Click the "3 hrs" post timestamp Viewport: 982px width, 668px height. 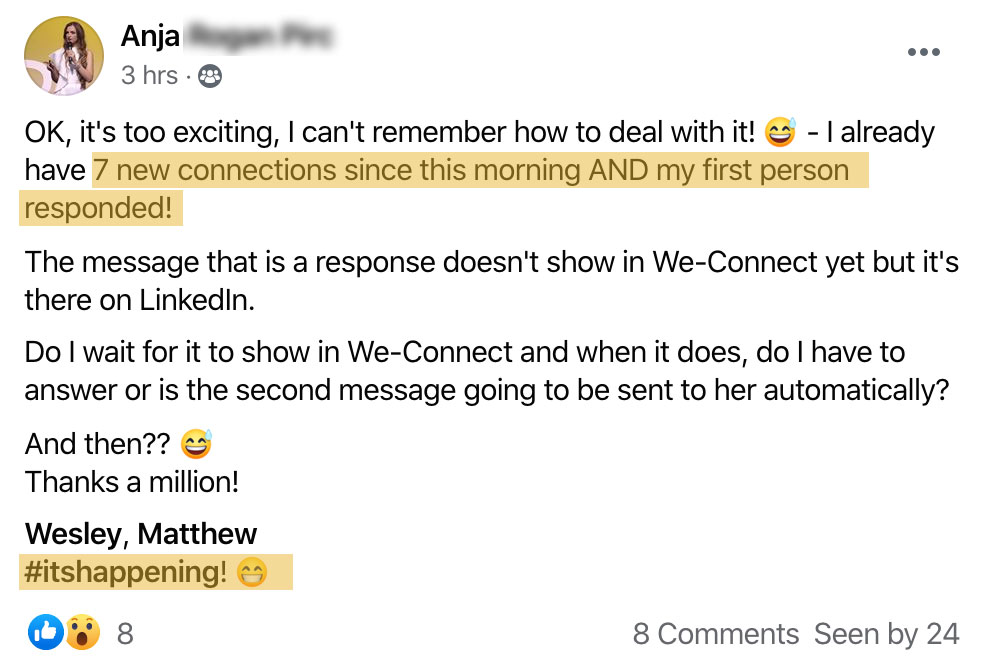click(x=149, y=75)
